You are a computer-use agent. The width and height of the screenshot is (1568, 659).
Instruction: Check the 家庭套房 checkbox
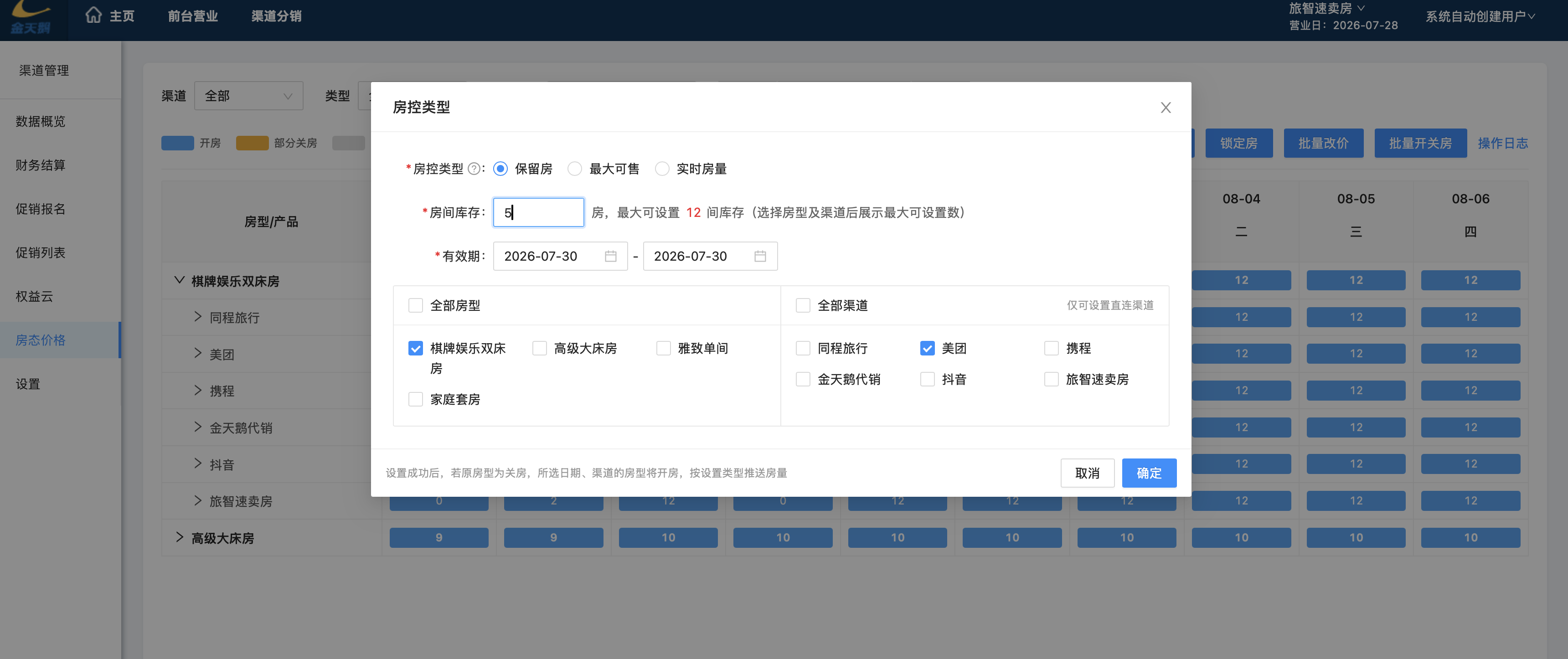click(x=416, y=400)
